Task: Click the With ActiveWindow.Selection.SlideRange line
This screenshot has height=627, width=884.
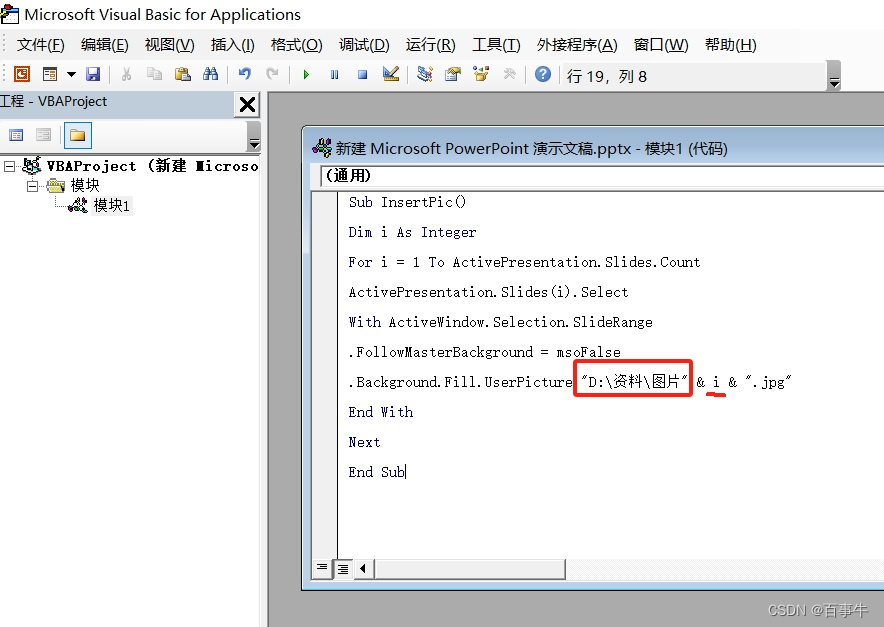Action: pyautogui.click(x=501, y=322)
